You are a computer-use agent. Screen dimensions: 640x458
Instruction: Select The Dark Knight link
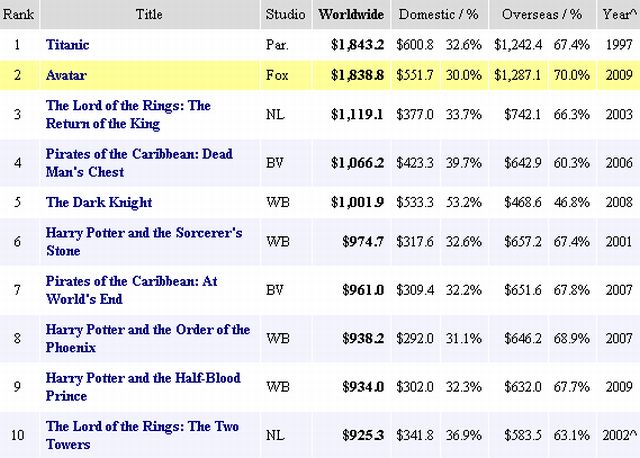click(x=99, y=202)
